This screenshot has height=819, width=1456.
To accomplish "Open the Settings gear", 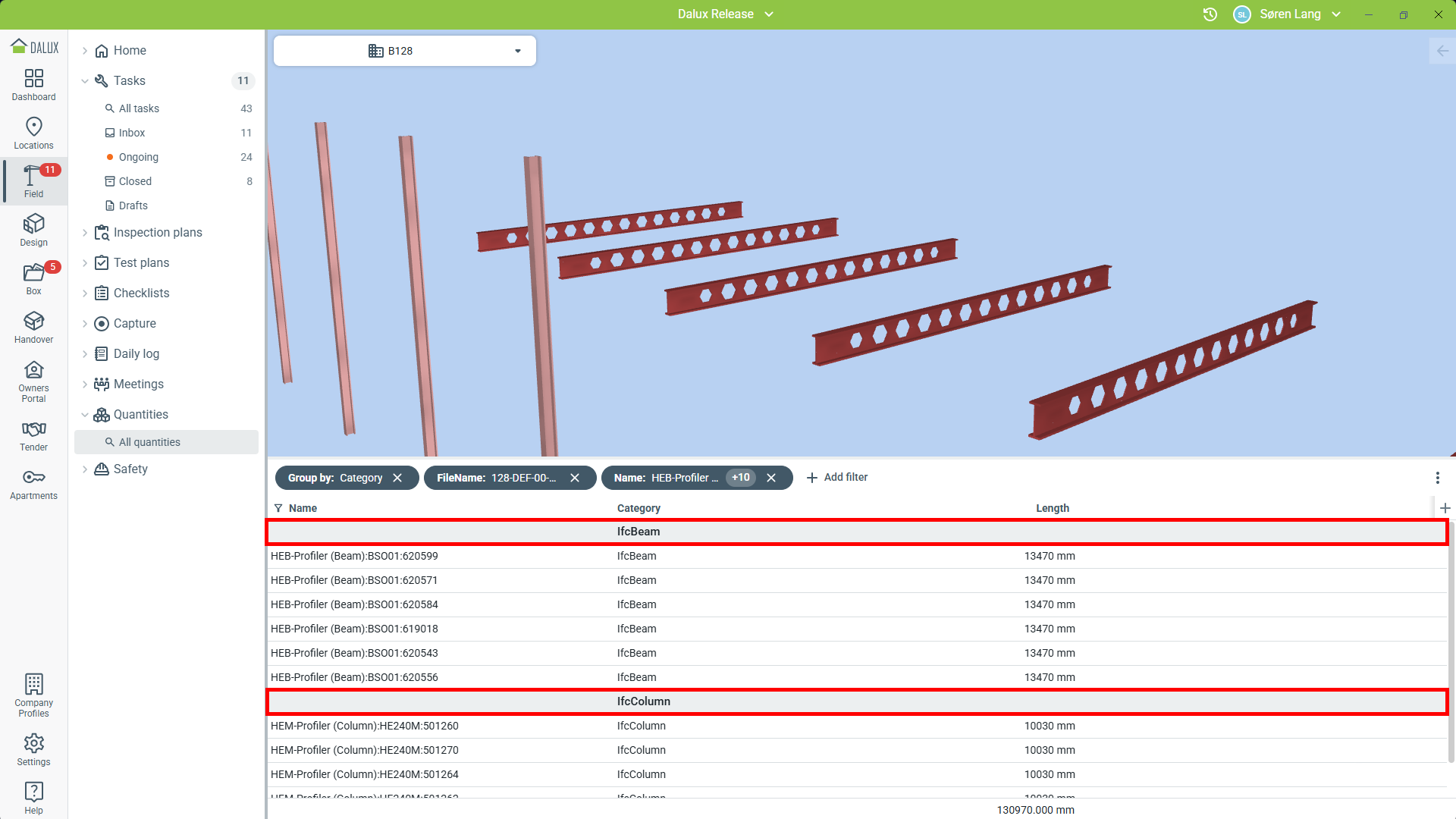I will click(x=33, y=750).
